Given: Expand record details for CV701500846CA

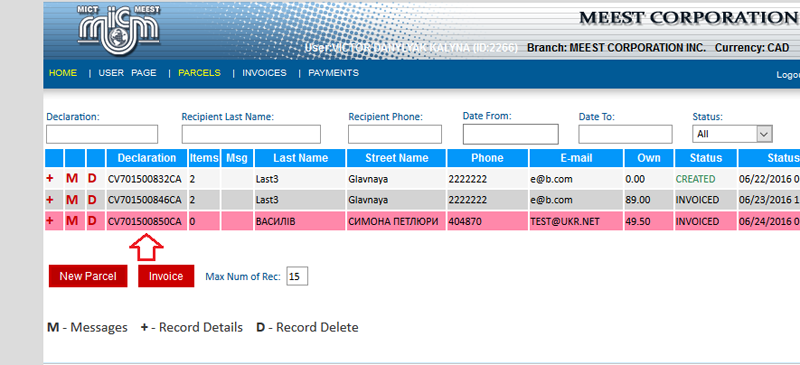Looking at the screenshot, I should point(50,200).
